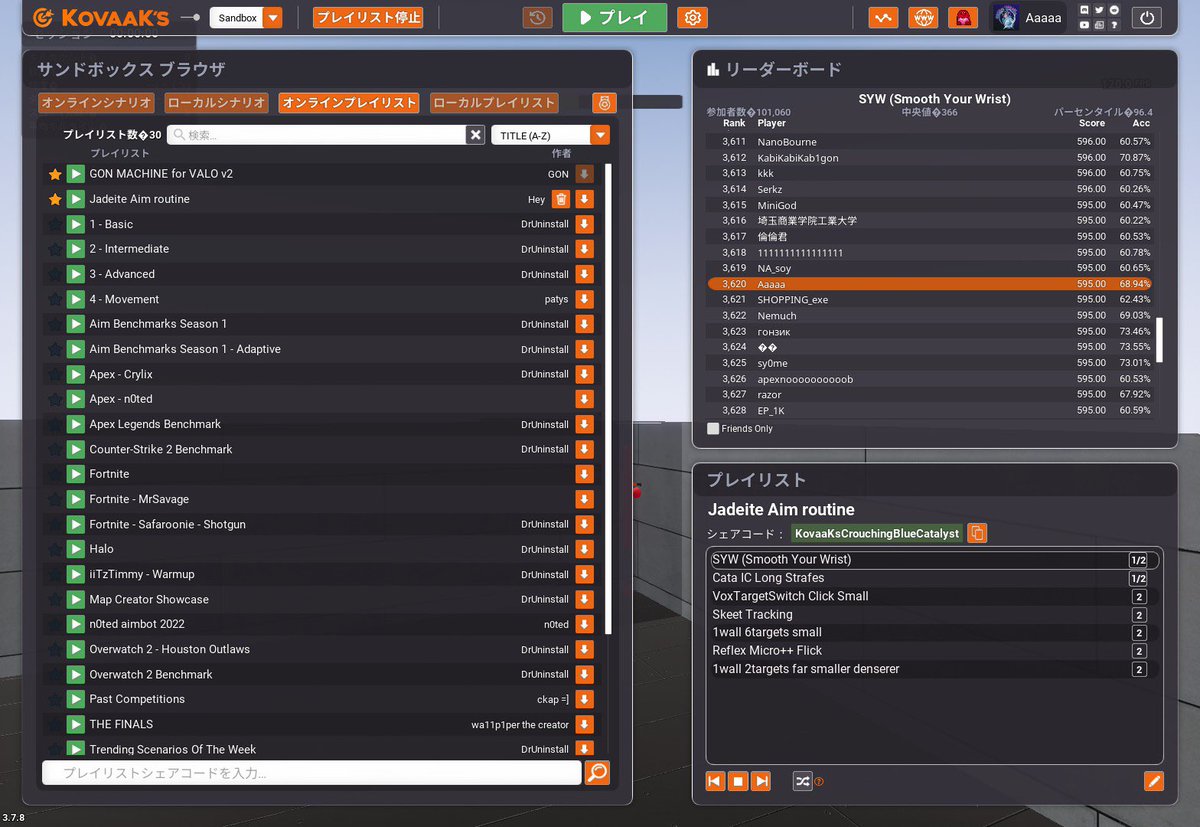1200x827 pixels.
Task: Skip to previous scenario in playlist
Action: pyautogui.click(x=715, y=781)
